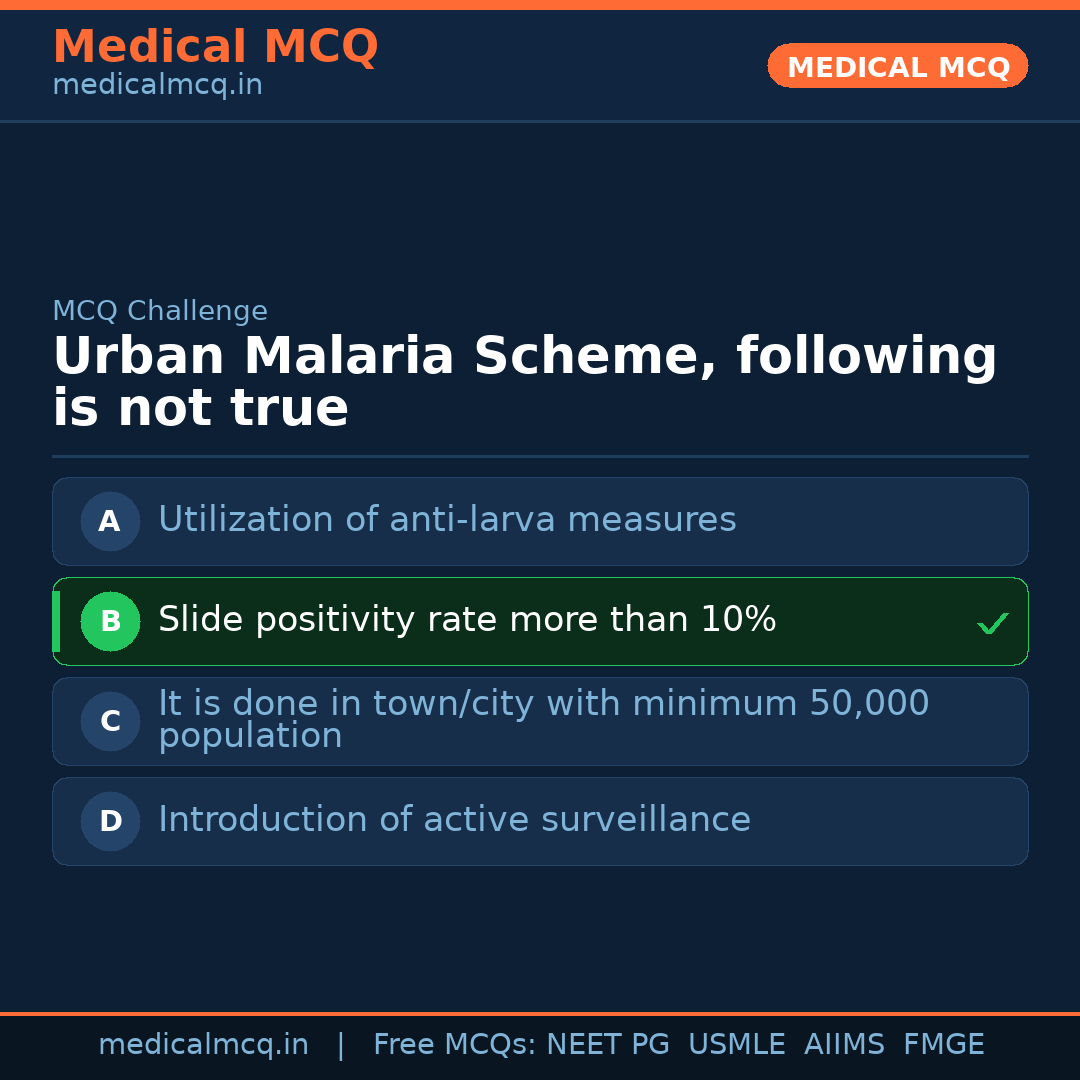Visit medicalmcq.in link under header title
The image size is (1080, 1080).
pyautogui.click(x=157, y=86)
